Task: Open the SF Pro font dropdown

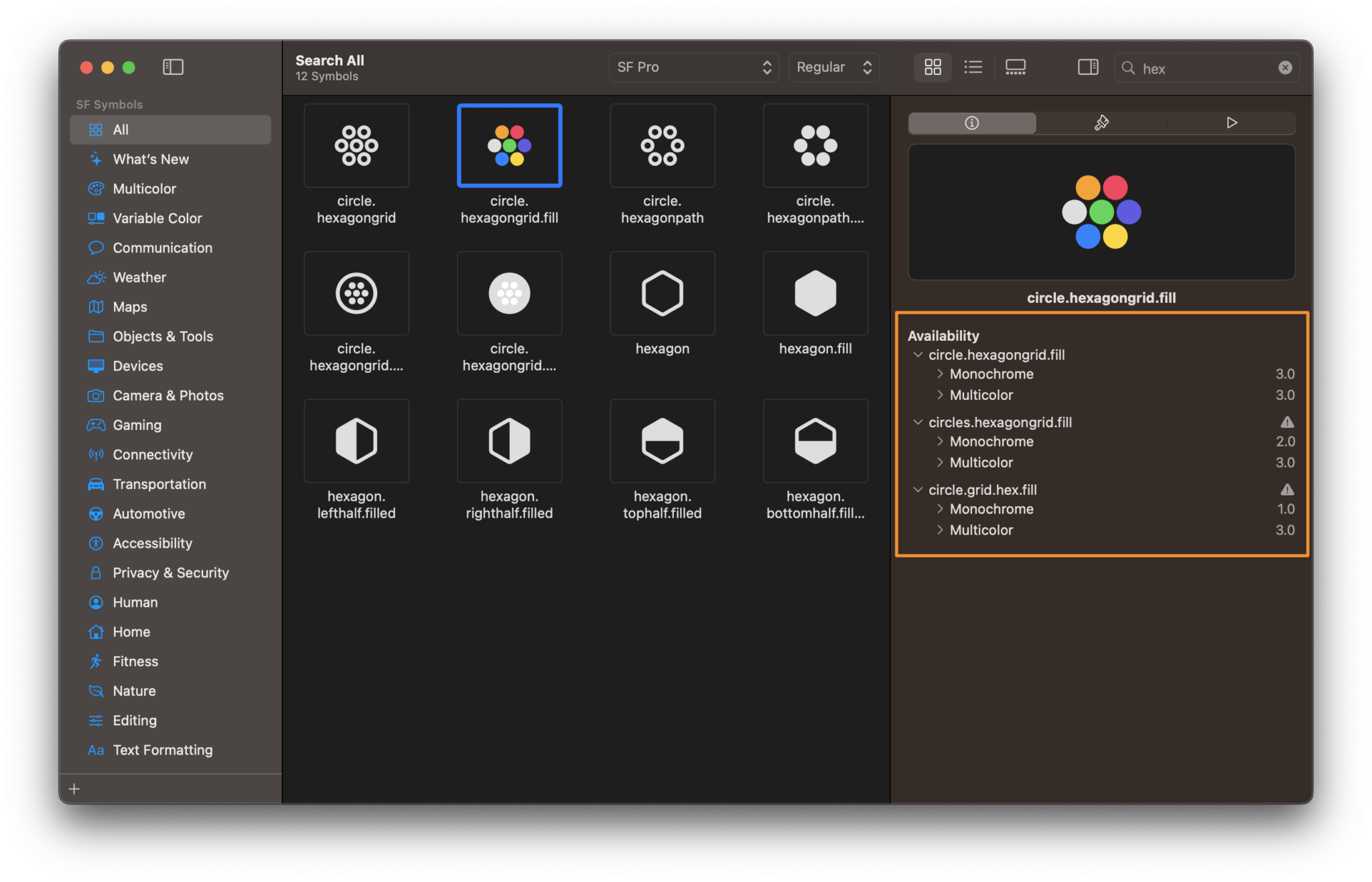Action: pos(693,67)
